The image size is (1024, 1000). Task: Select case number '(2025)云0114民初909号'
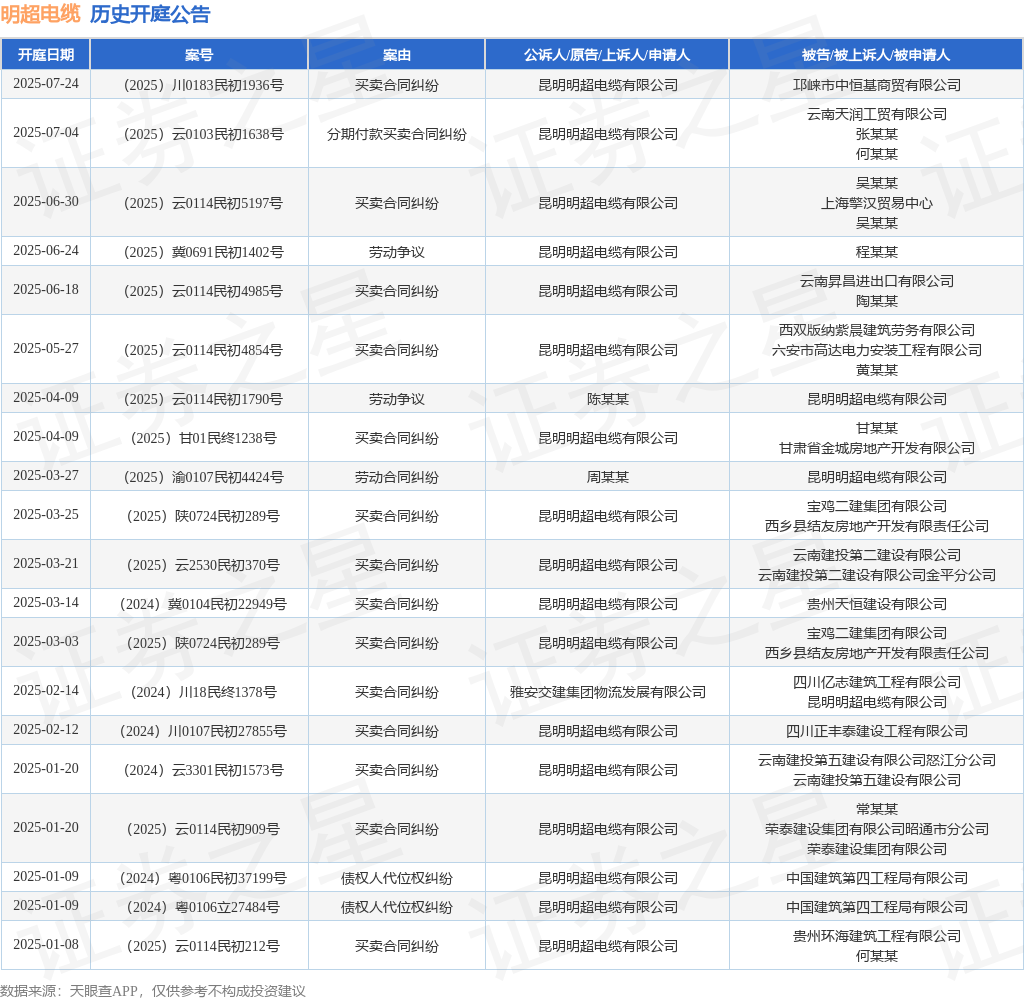(x=203, y=830)
